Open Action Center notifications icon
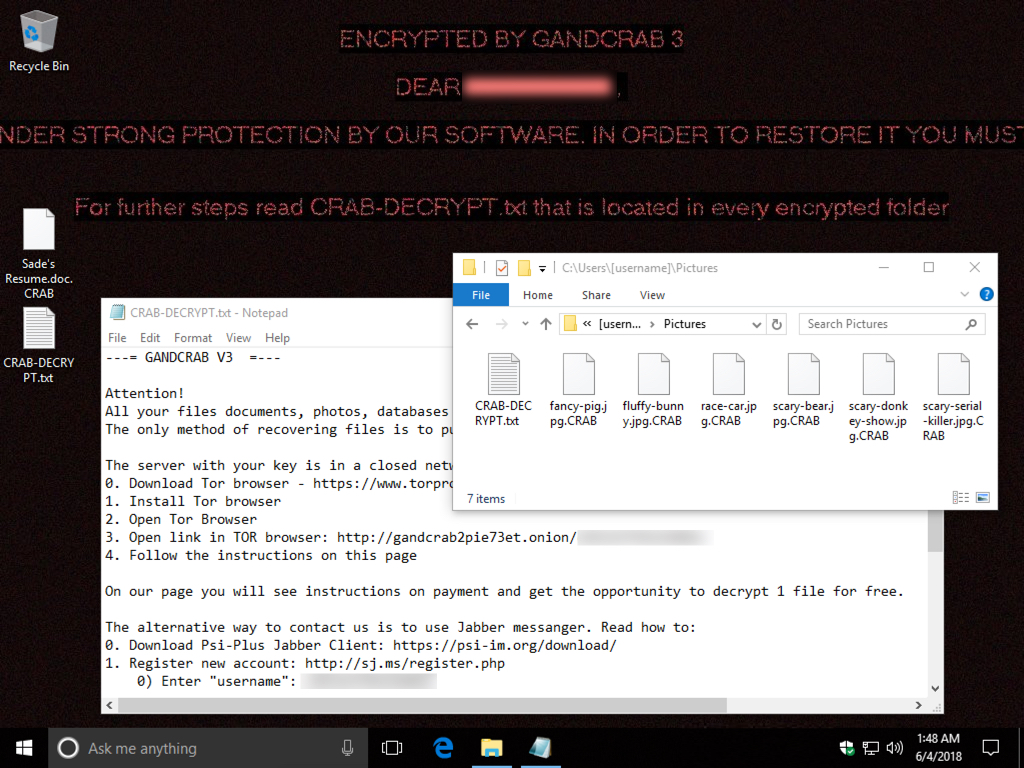 click(991, 748)
